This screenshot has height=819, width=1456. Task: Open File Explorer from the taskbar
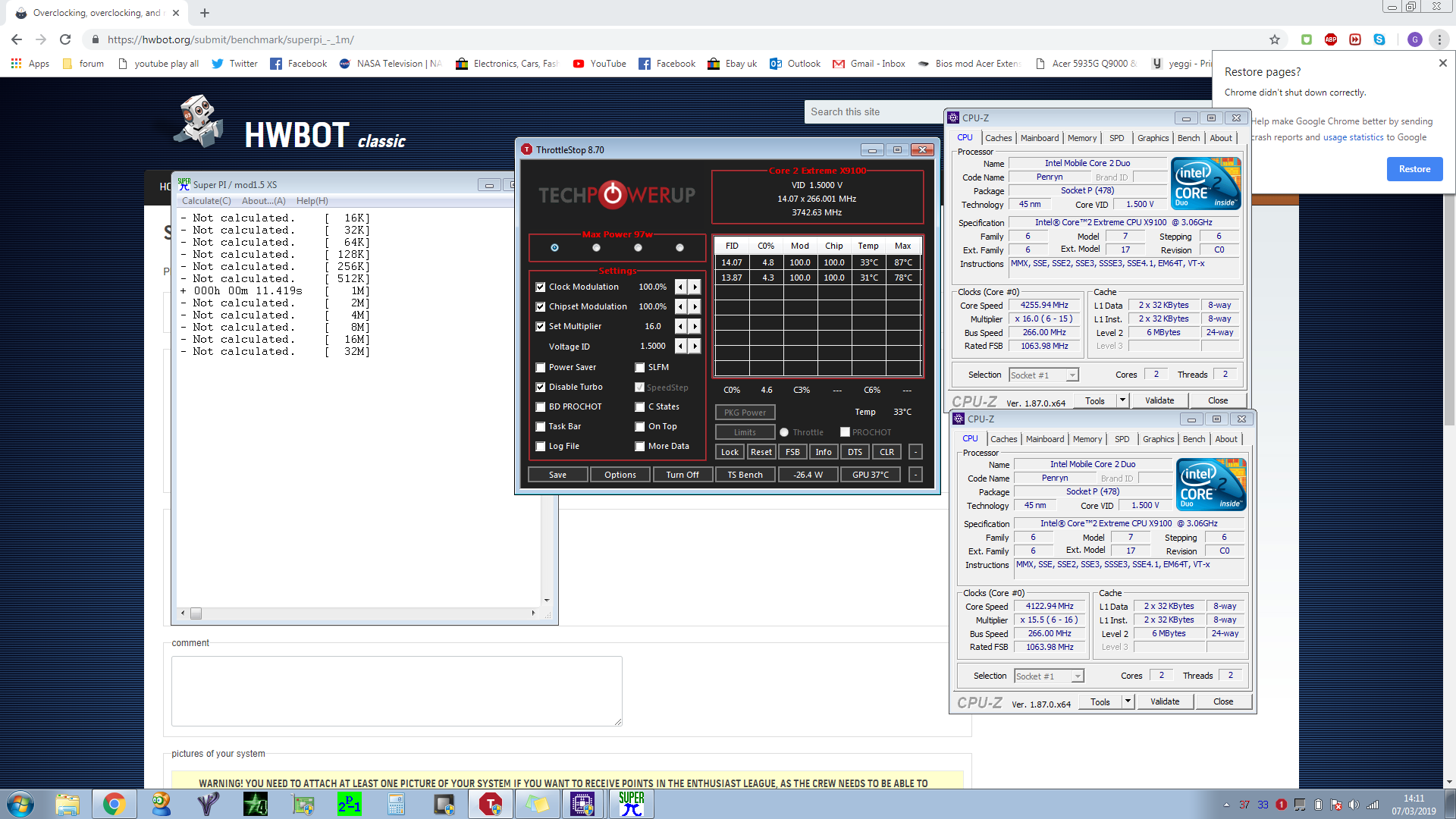(x=67, y=804)
